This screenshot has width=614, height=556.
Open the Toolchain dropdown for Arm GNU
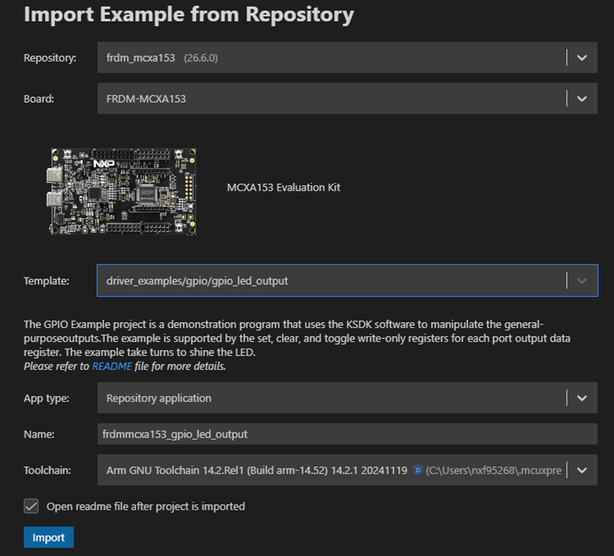[x=347, y=470]
